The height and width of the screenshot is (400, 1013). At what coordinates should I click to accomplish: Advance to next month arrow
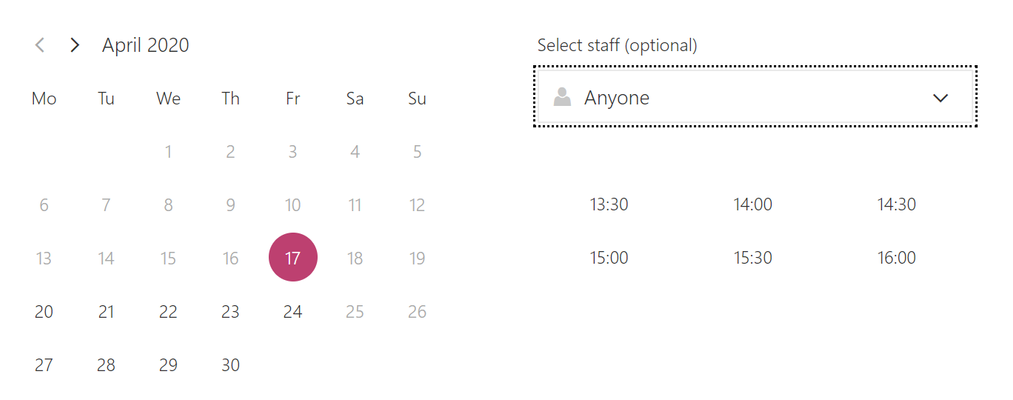coord(75,45)
